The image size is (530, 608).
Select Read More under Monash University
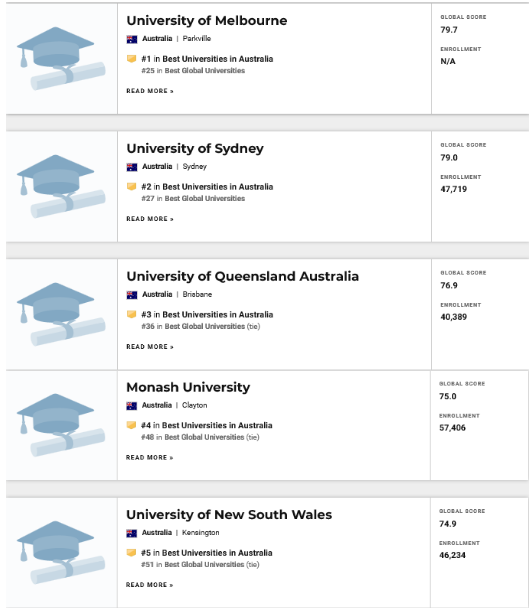(x=149, y=458)
